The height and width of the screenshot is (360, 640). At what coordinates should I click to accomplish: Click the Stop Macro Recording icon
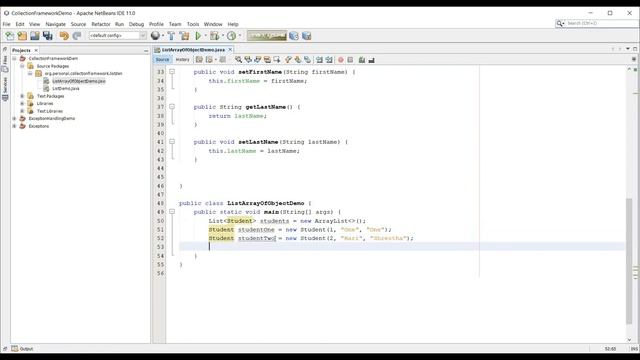(350, 60)
